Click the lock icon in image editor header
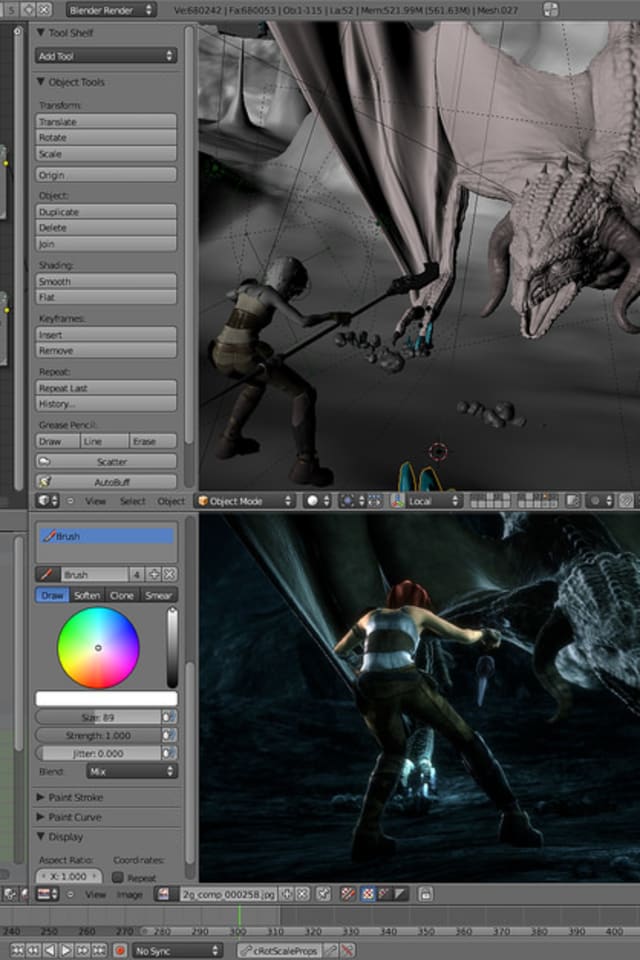This screenshot has width=640, height=960. [425, 894]
